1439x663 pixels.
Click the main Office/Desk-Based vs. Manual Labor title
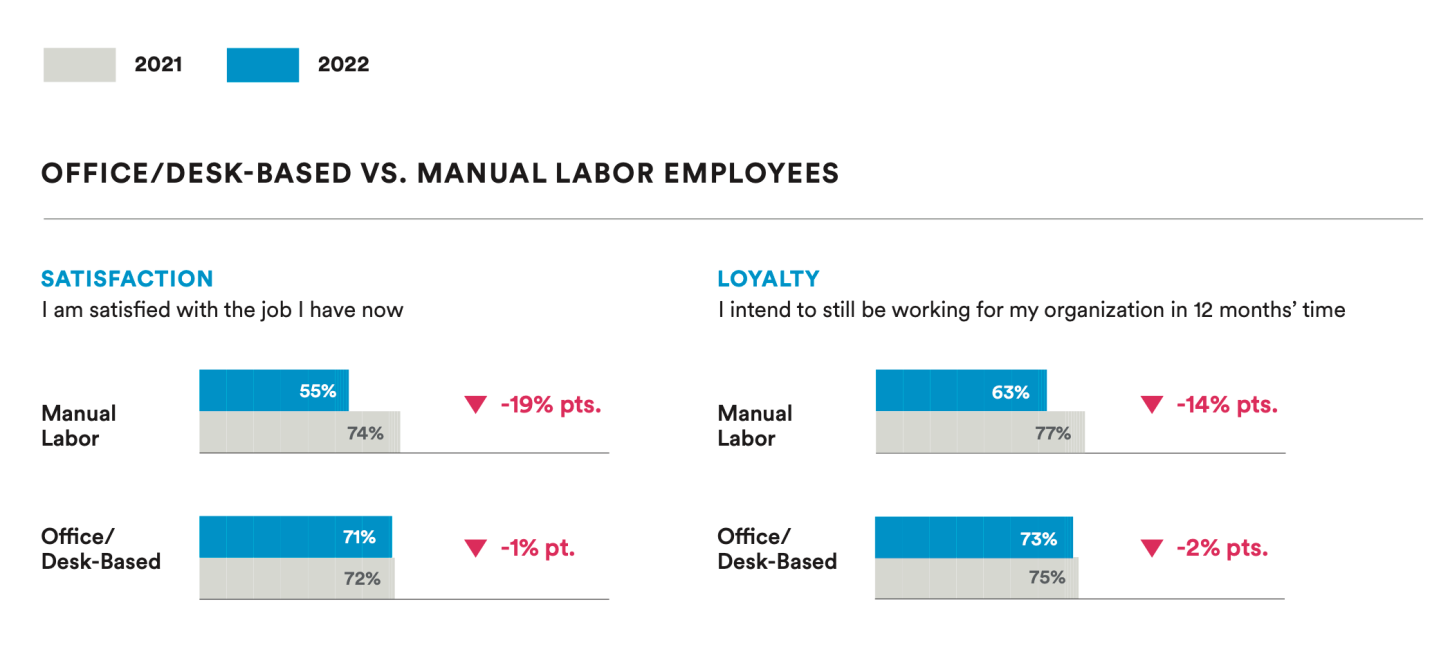pyautogui.click(x=440, y=174)
